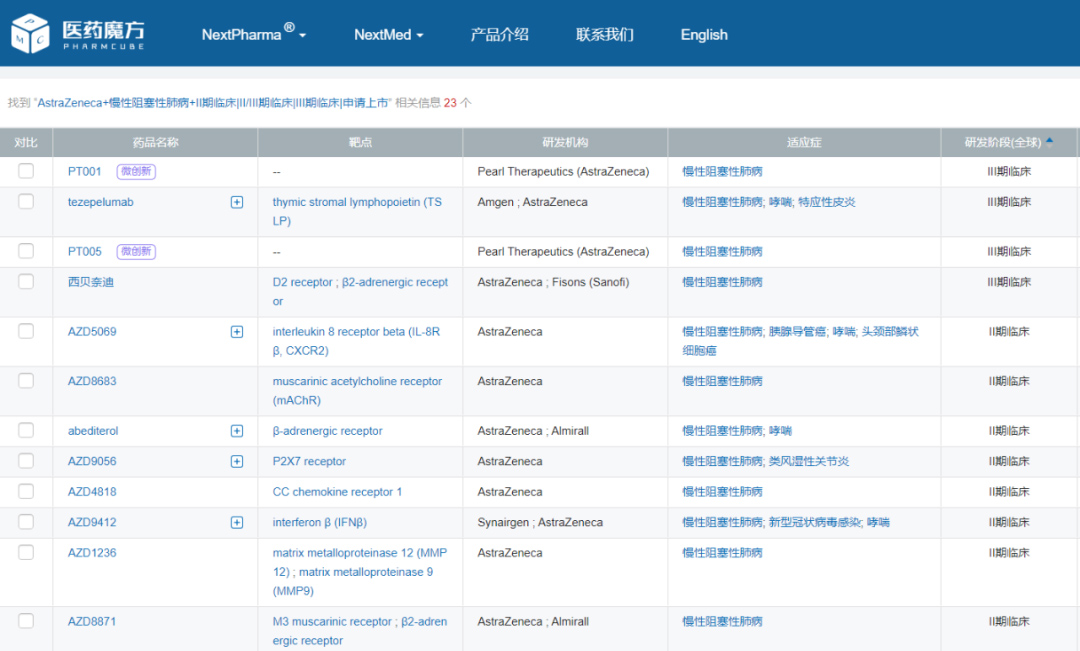
Task: Click plus icon next to AZD9412
Action: pyautogui.click(x=237, y=522)
